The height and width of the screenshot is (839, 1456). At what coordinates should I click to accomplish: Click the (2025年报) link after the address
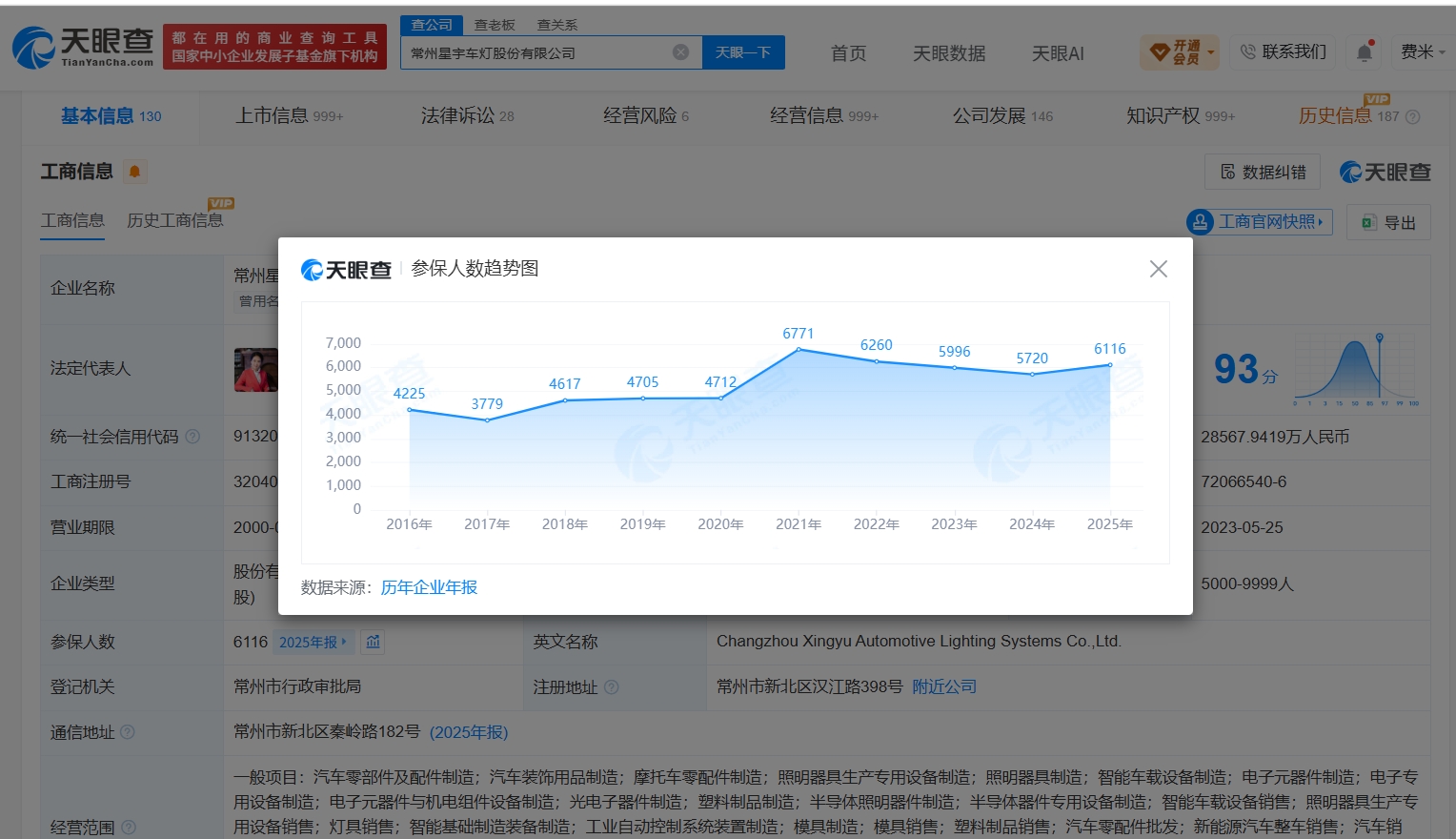(x=469, y=732)
